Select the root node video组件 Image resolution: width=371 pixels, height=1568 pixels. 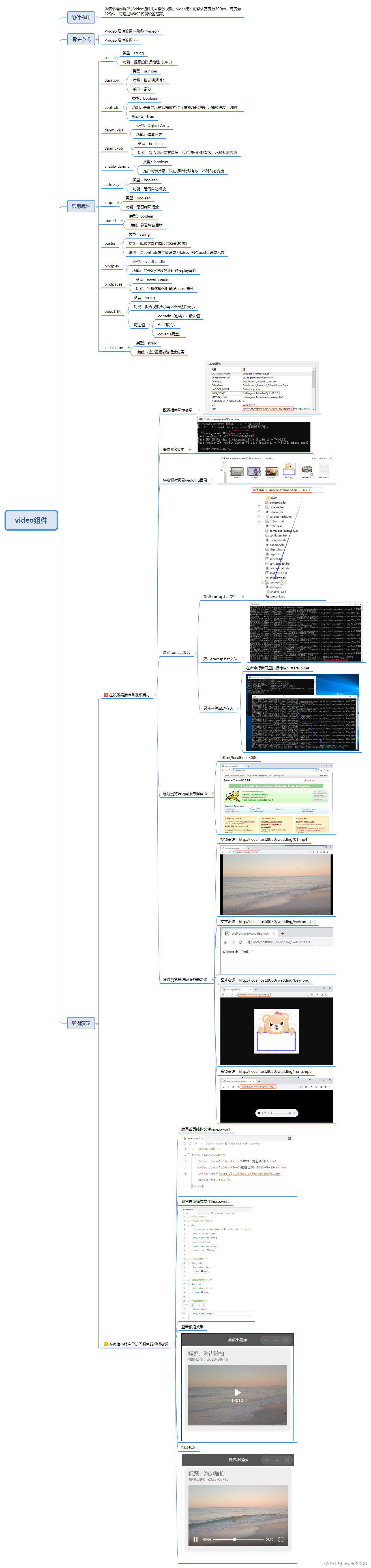[x=31, y=520]
